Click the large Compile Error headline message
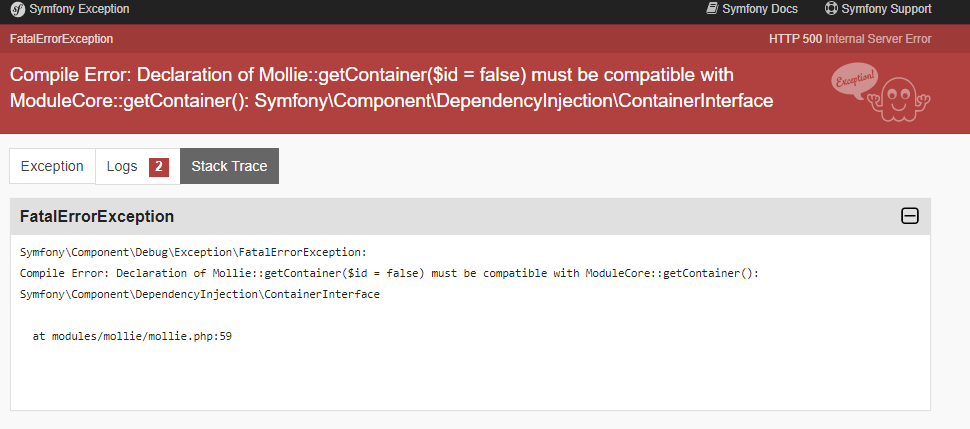Screen dimensions: 970x429 390,88
